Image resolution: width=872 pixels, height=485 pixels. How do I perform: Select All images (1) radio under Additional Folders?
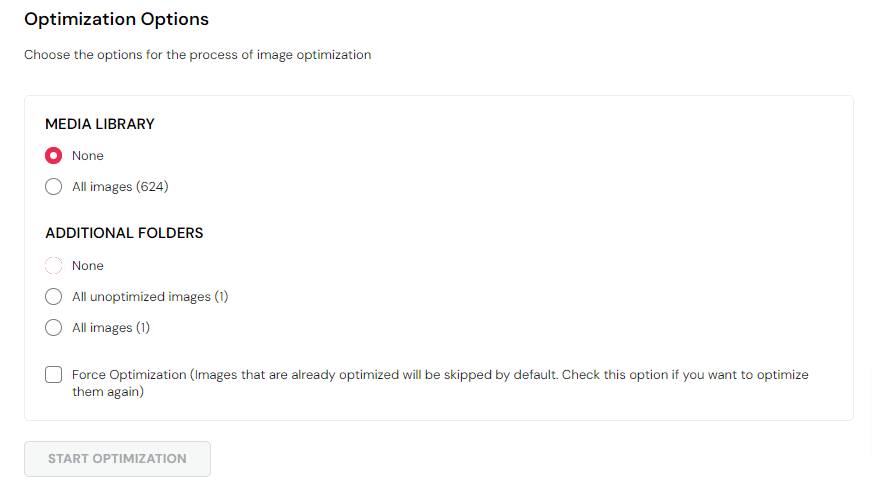(x=54, y=328)
